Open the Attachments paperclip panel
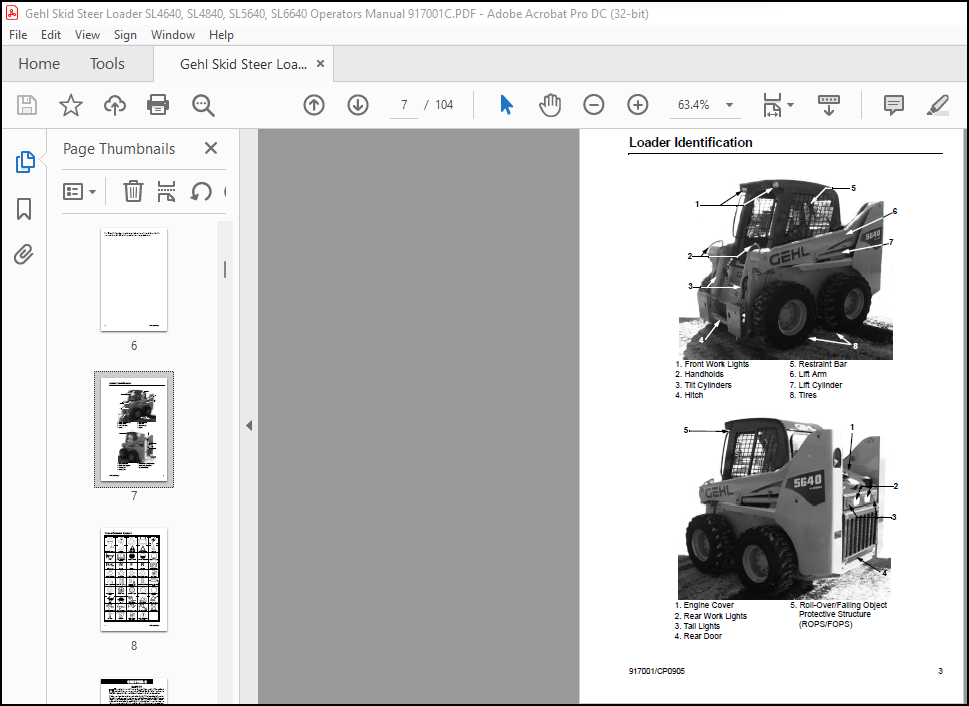969x706 pixels. click(x=23, y=254)
